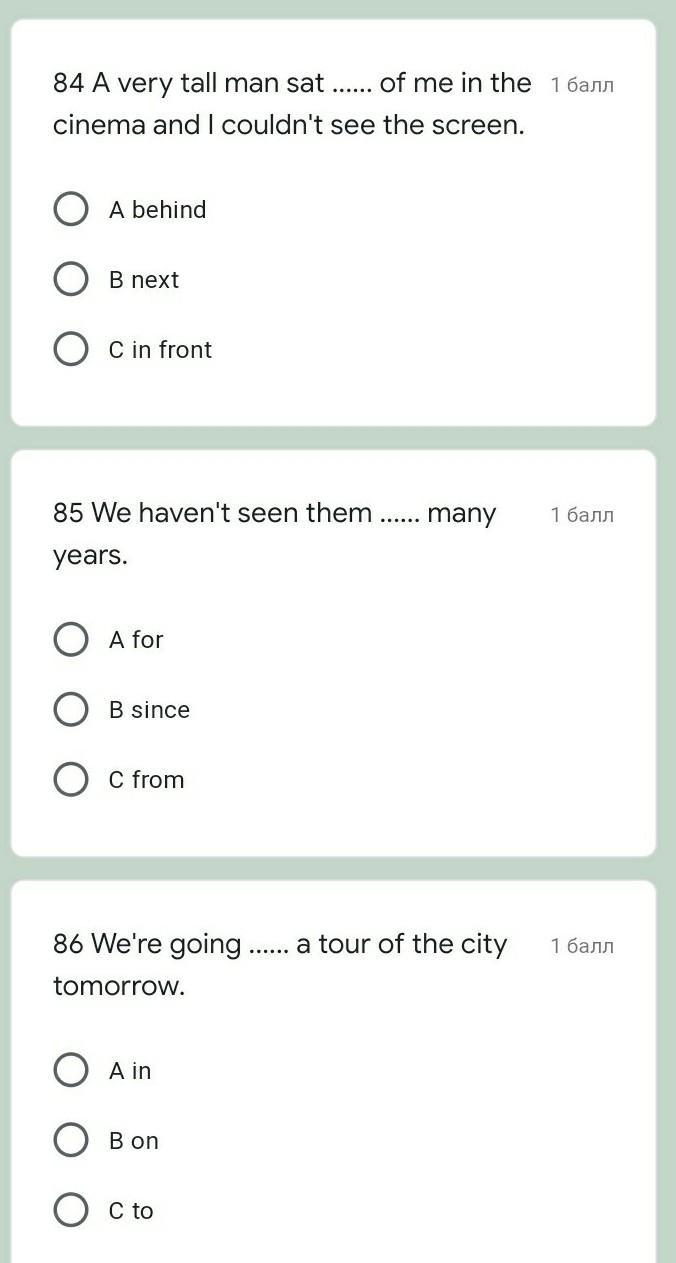Click the 'A behind' answer label text
The width and height of the screenshot is (676, 1263).
(157, 210)
